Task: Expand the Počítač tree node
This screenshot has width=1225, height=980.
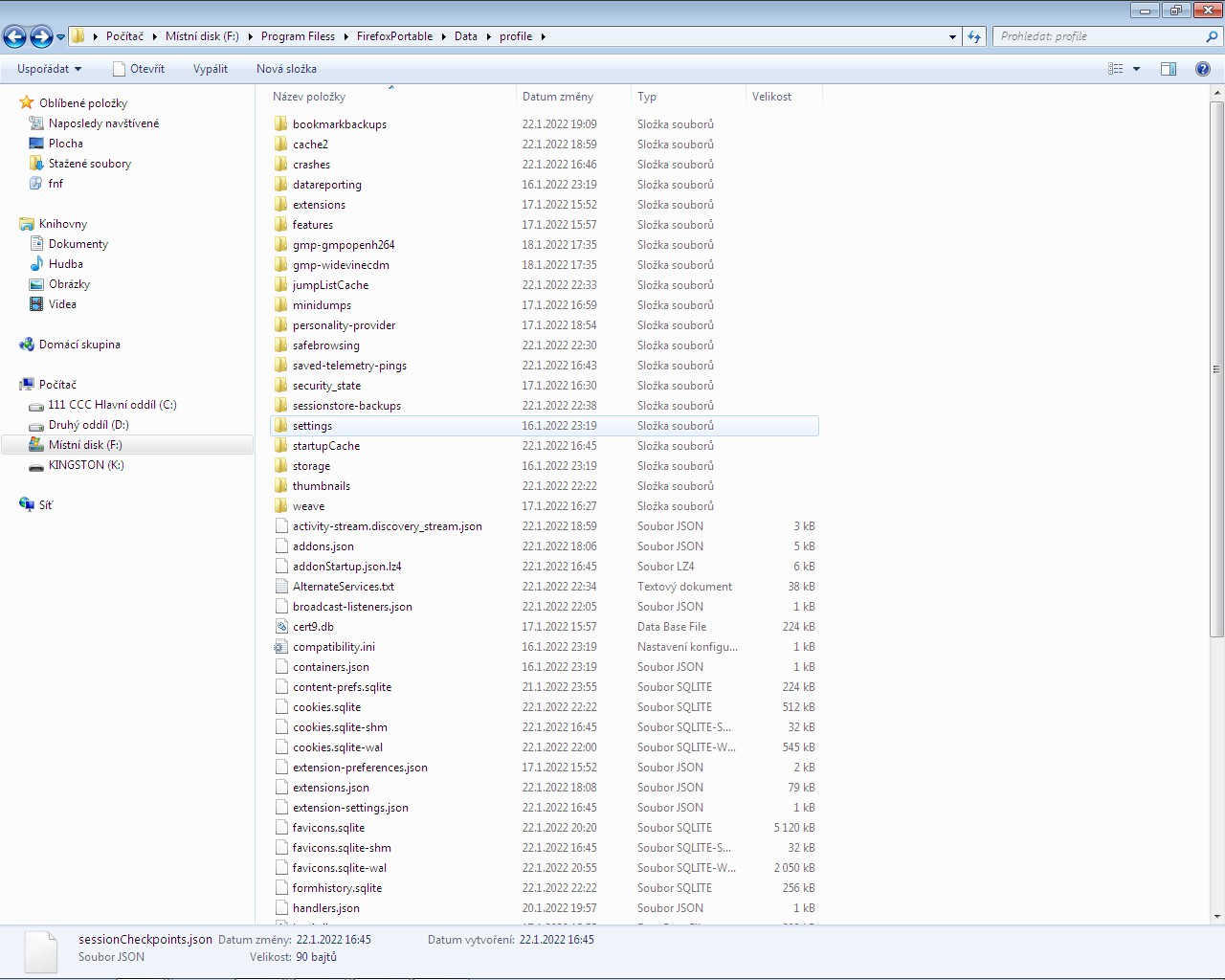Action: tap(12, 385)
